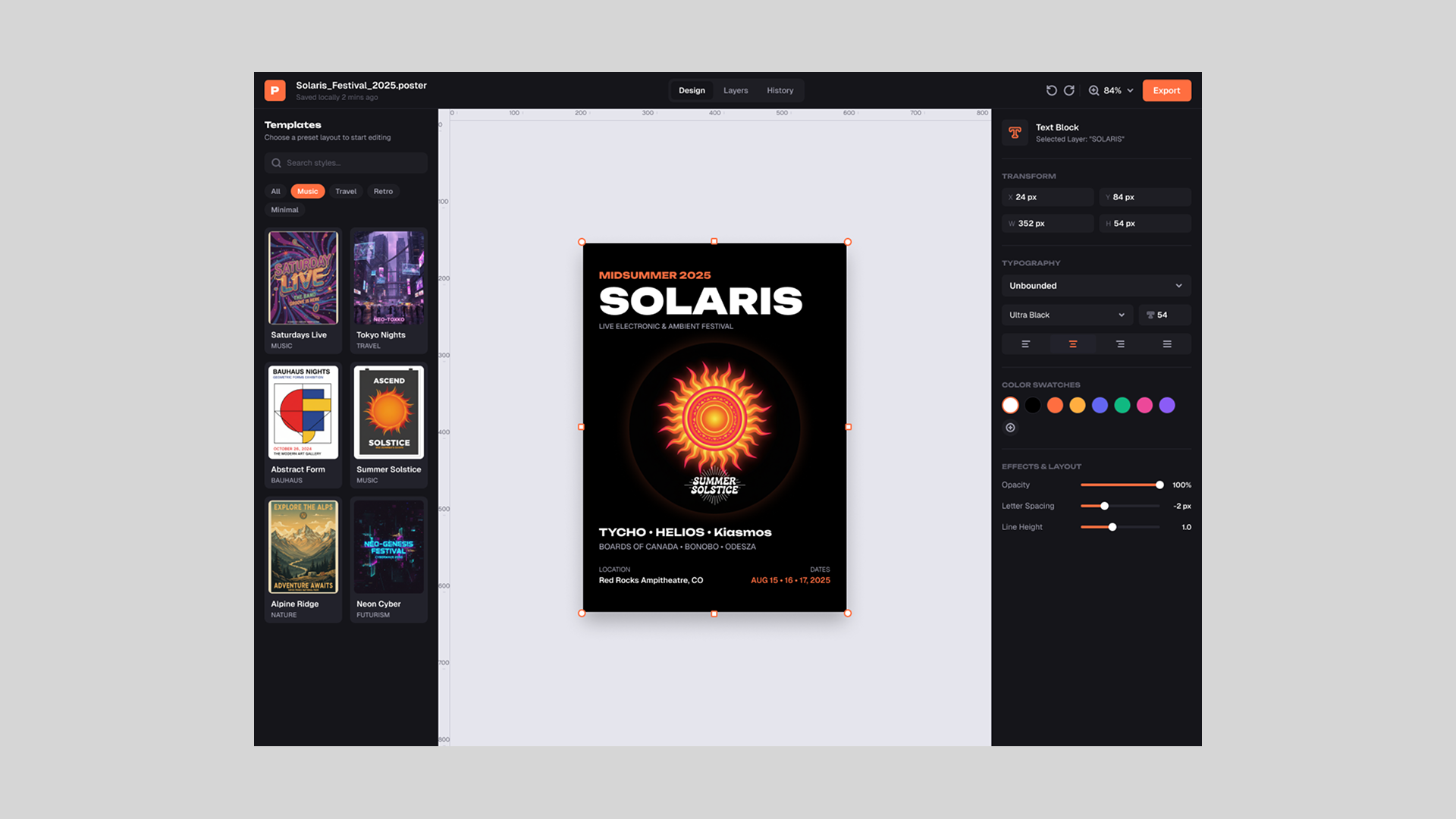
Task: Open the Ultra Black font weight dropdown
Action: [x=1067, y=315]
